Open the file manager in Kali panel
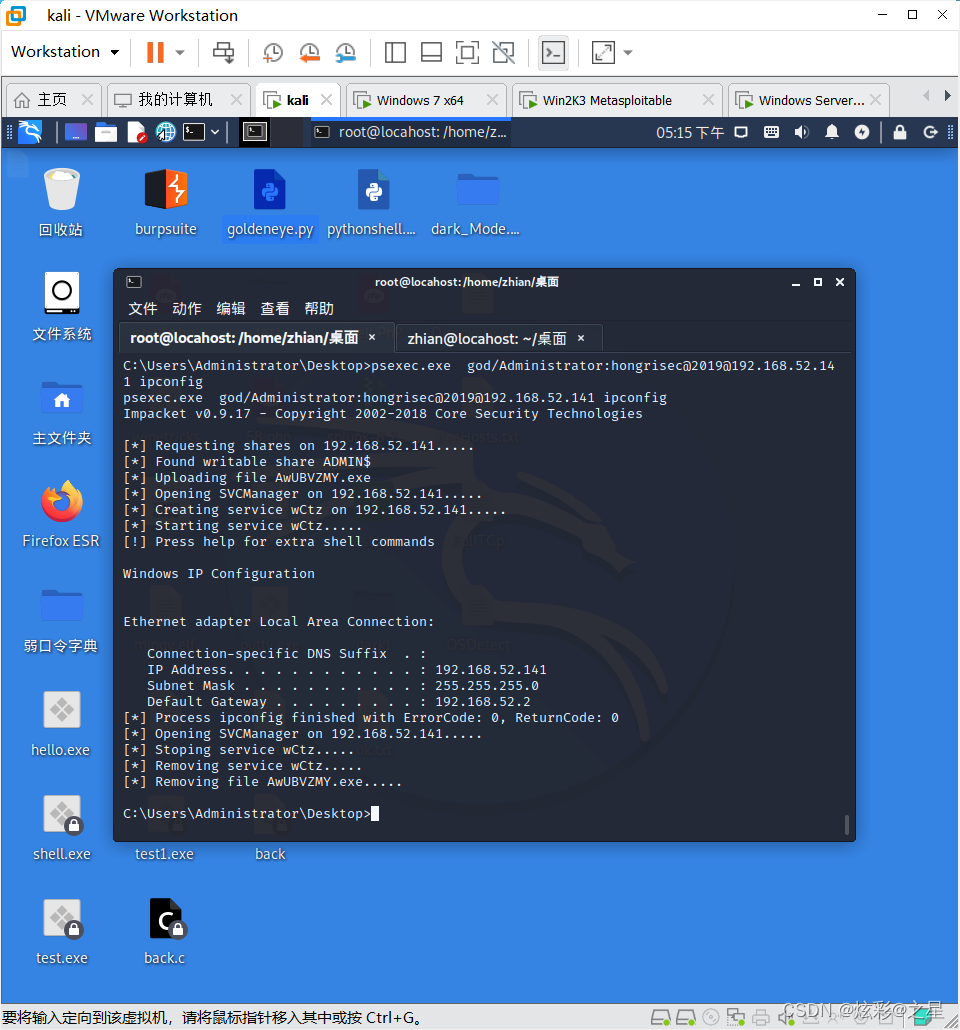Image resolution: width=960 pixels, height=1030 pixels. [105, 133]
